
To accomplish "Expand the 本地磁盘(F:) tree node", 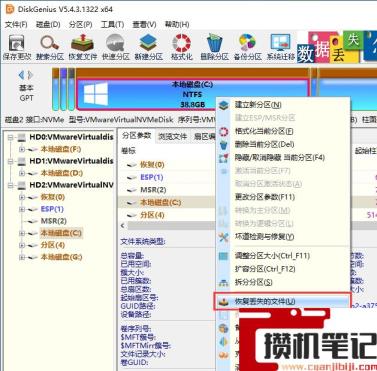I will click(22, 149).
